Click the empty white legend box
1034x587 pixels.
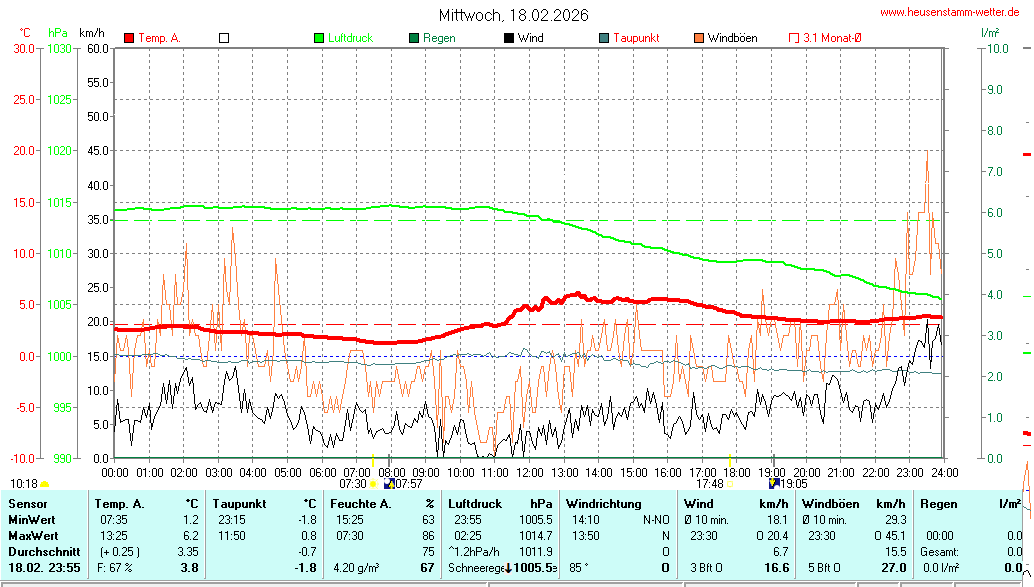[x=224, y=38]
